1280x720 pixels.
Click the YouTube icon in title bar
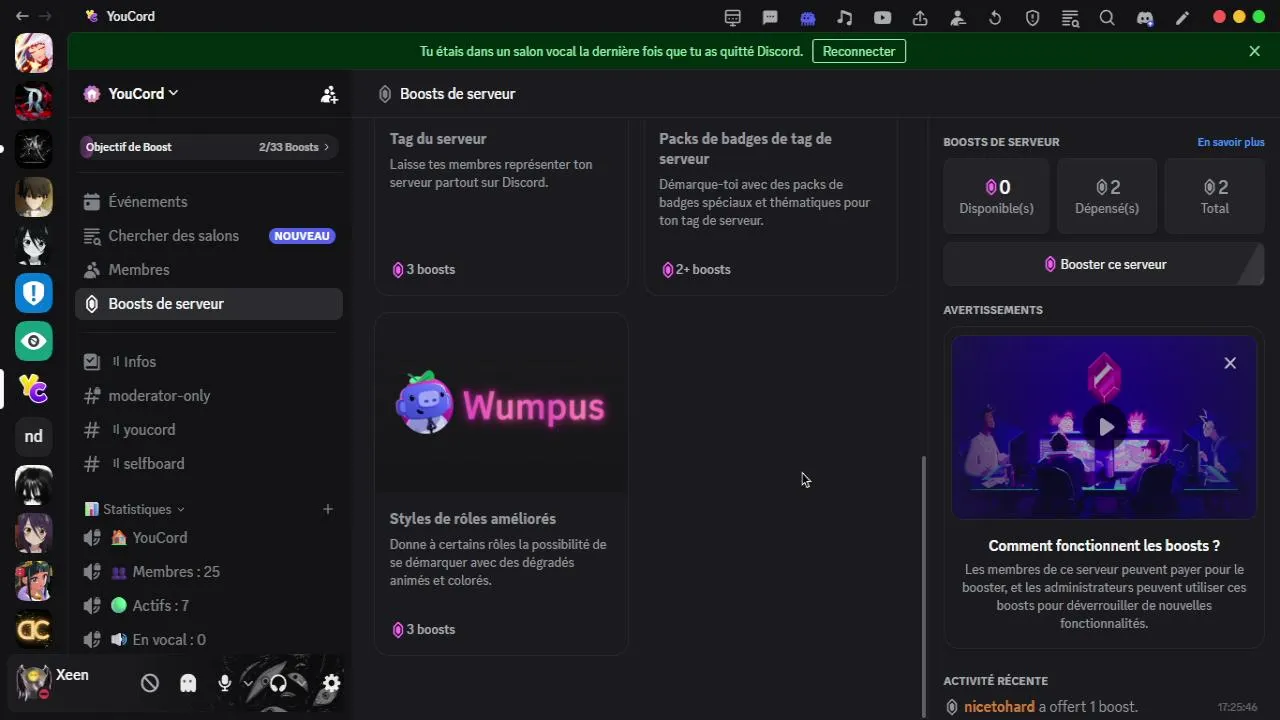(x=882, y=17)
